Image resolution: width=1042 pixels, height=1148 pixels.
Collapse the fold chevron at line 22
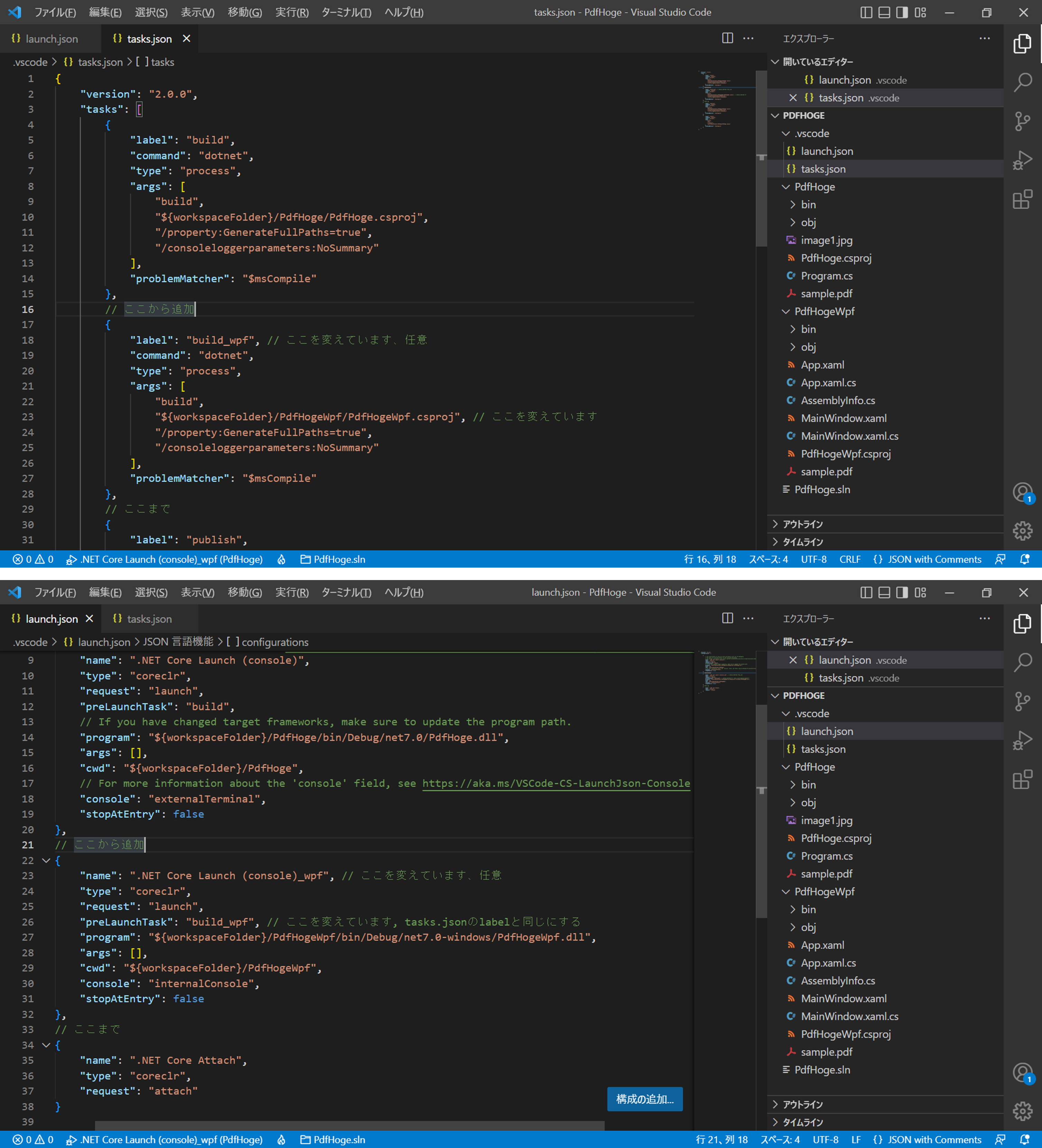click(46, 861)
